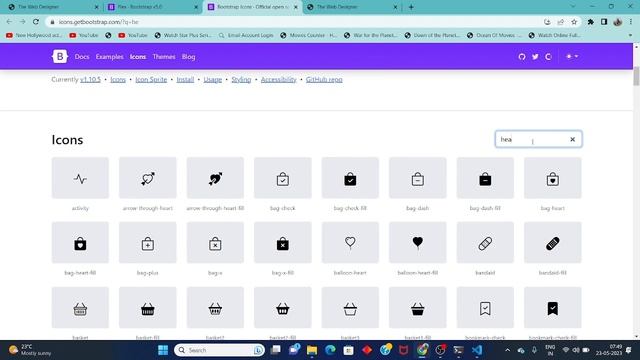This screenshot has height=360, width=640.
Task: Pick the bag-heart icon
Action: point(553,178)
